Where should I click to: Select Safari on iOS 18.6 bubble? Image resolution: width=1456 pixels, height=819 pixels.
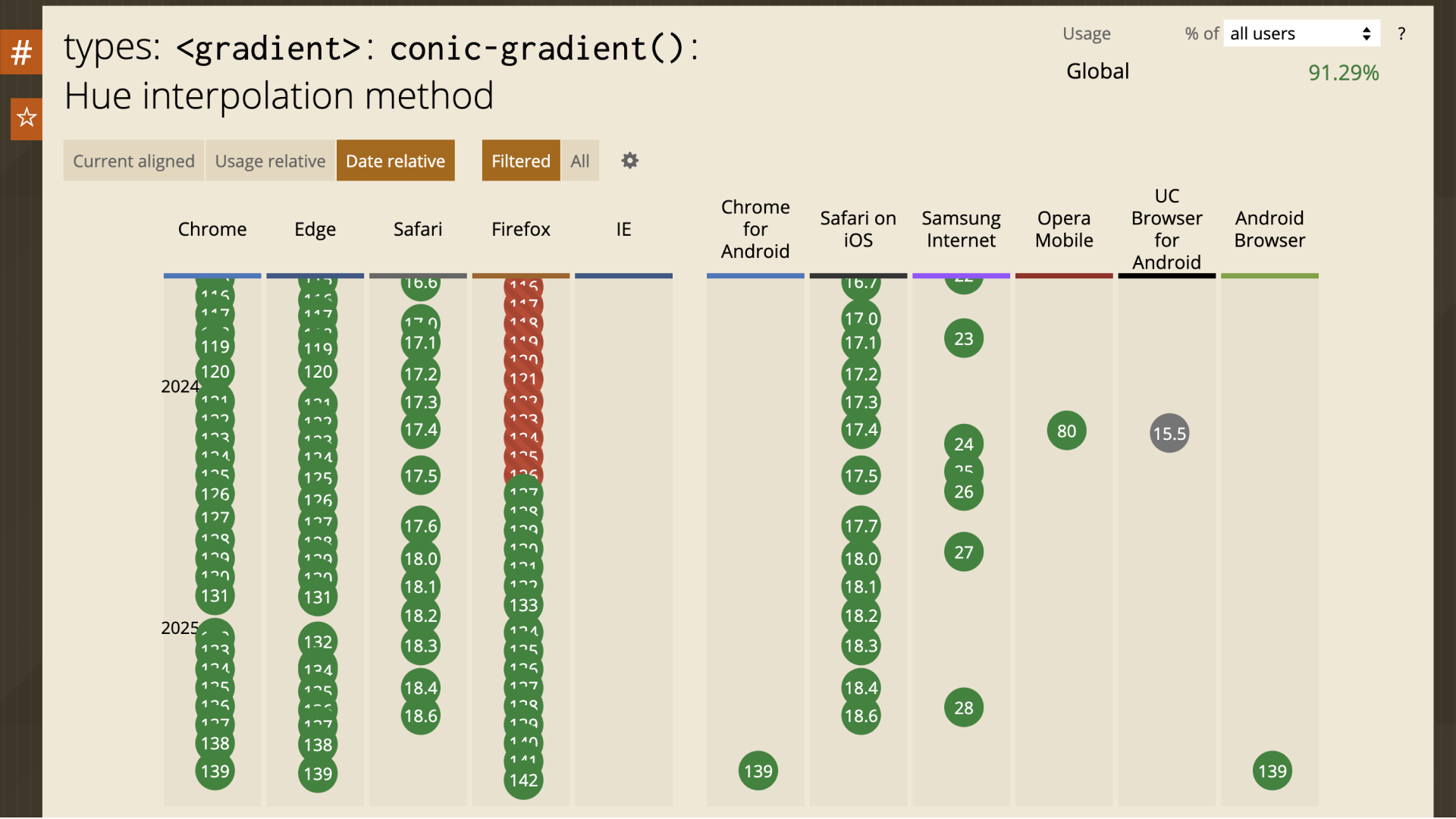[861, 716]
